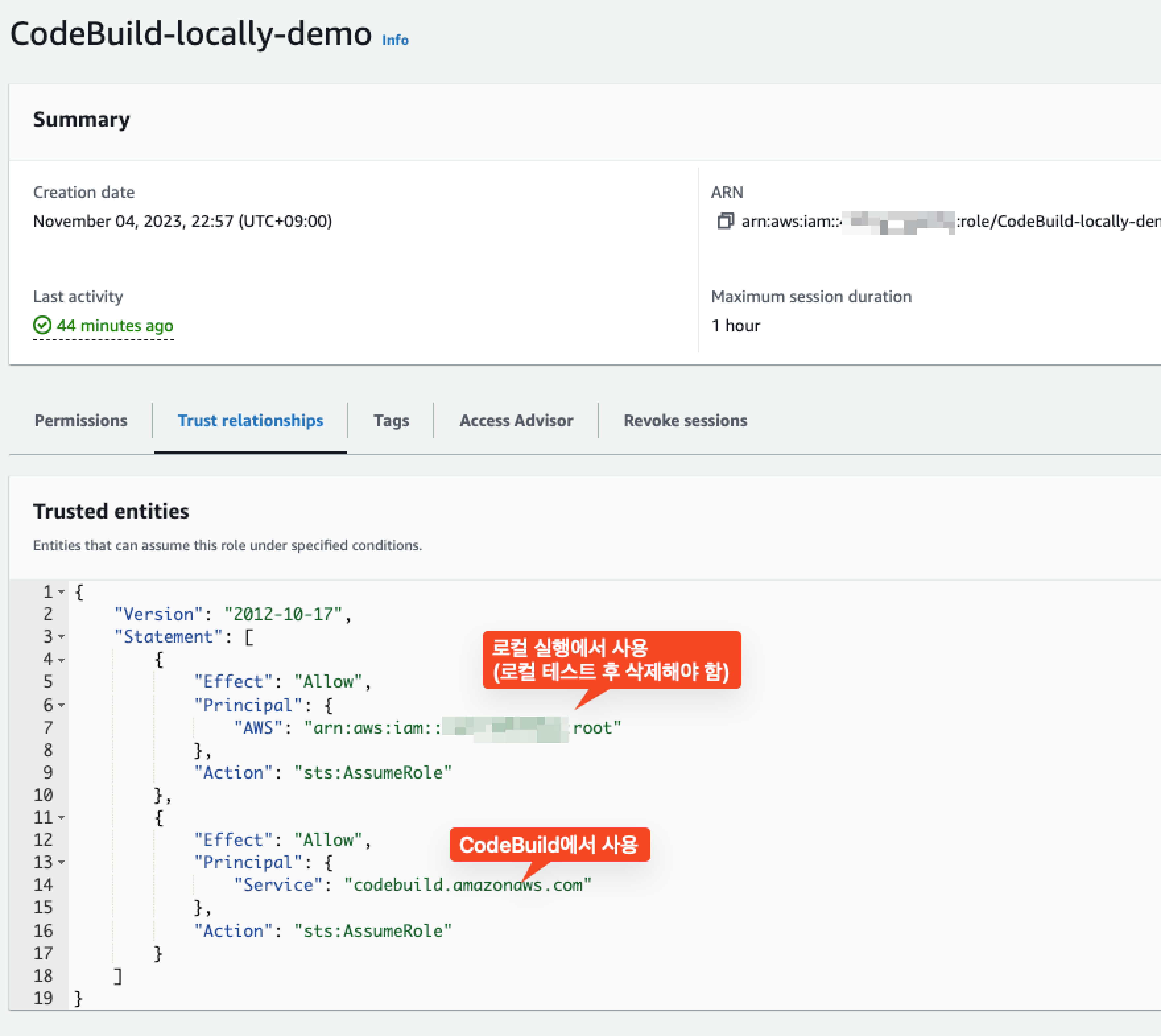Fold the first Principal block at line 6
The image size is (1161, 1036).
61,705
